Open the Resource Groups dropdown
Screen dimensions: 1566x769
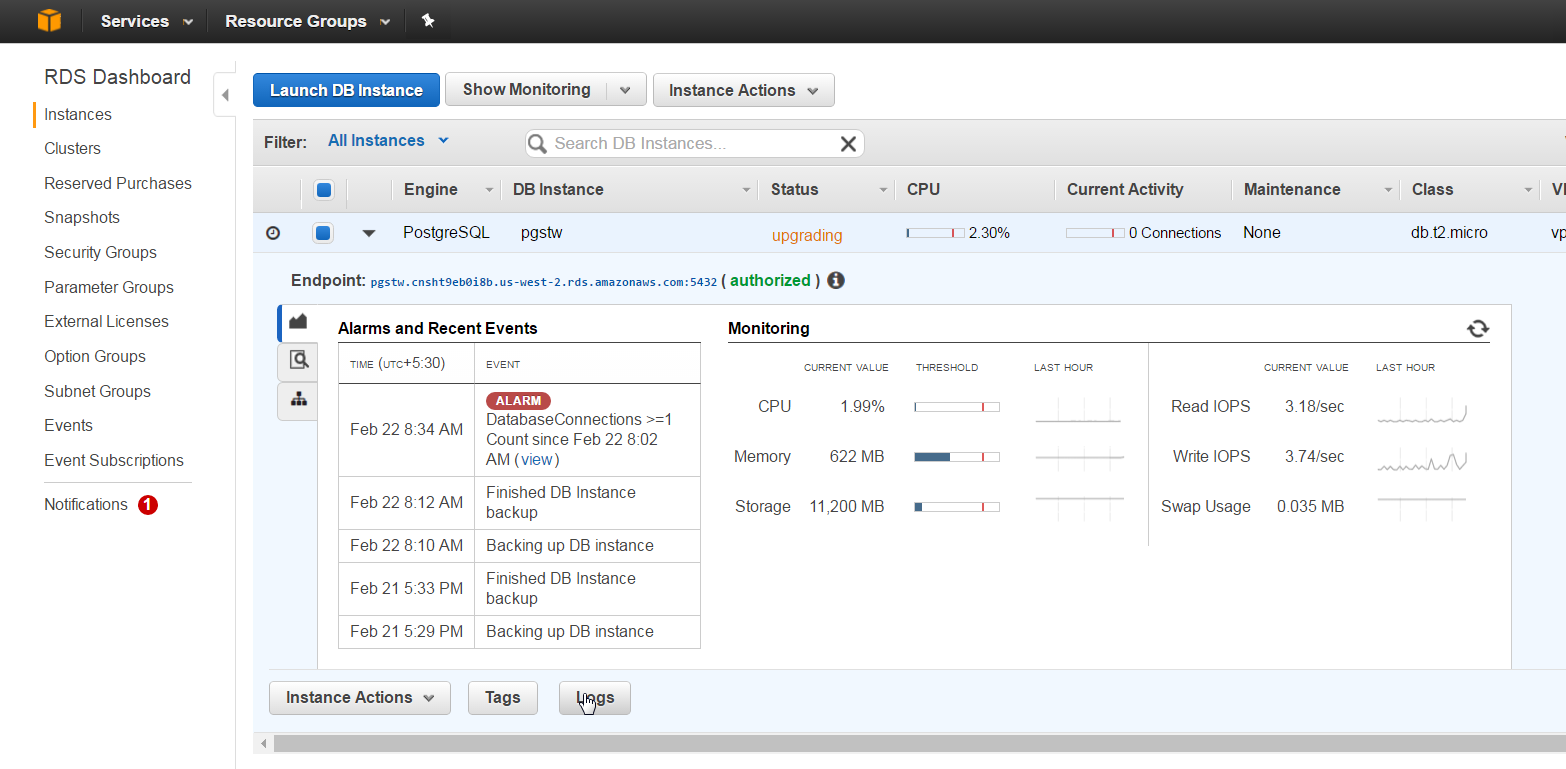pyautogui.click(x=307, y=21)
